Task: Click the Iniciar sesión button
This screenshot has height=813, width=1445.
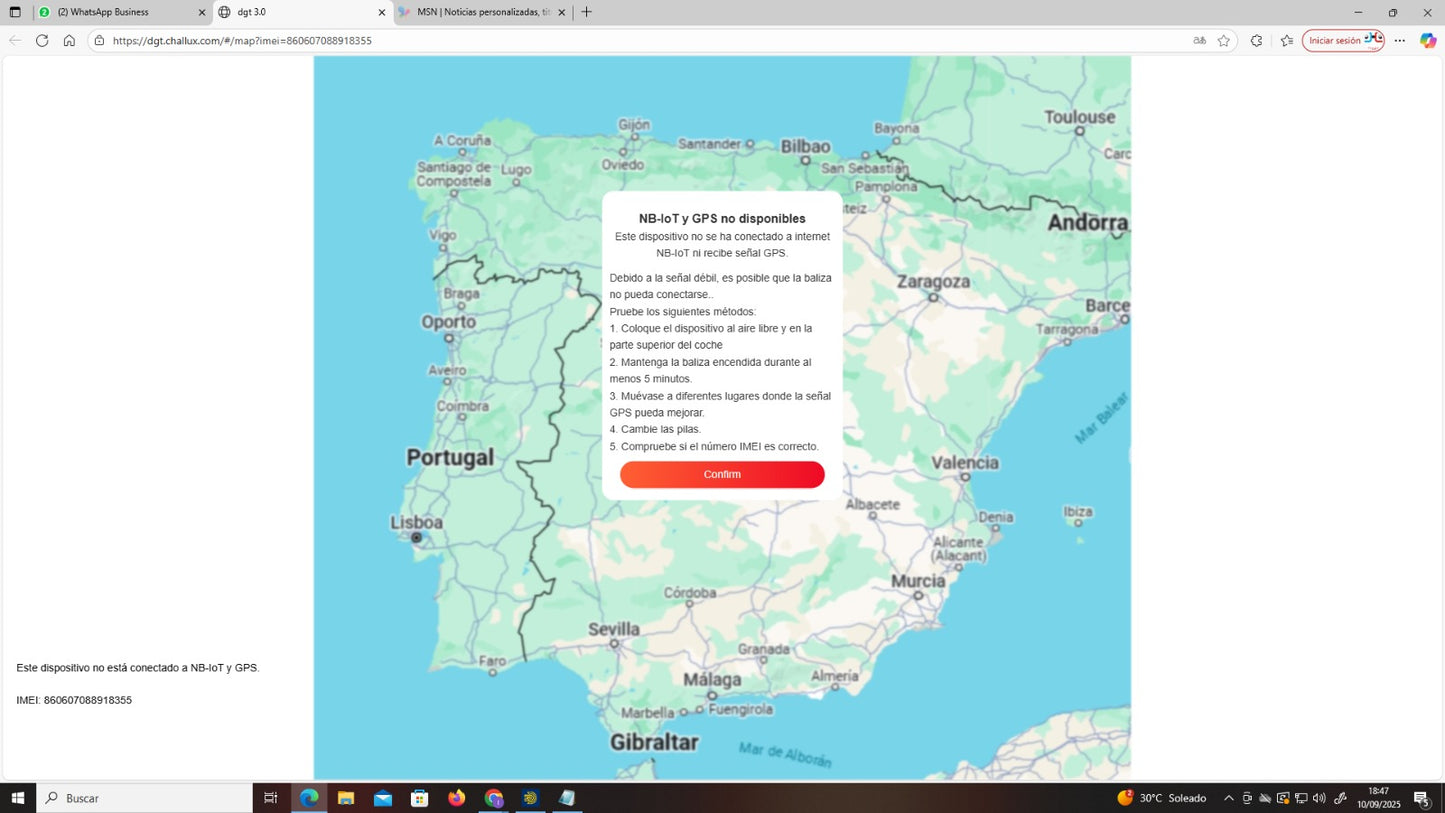Action: coord(1335,41)
